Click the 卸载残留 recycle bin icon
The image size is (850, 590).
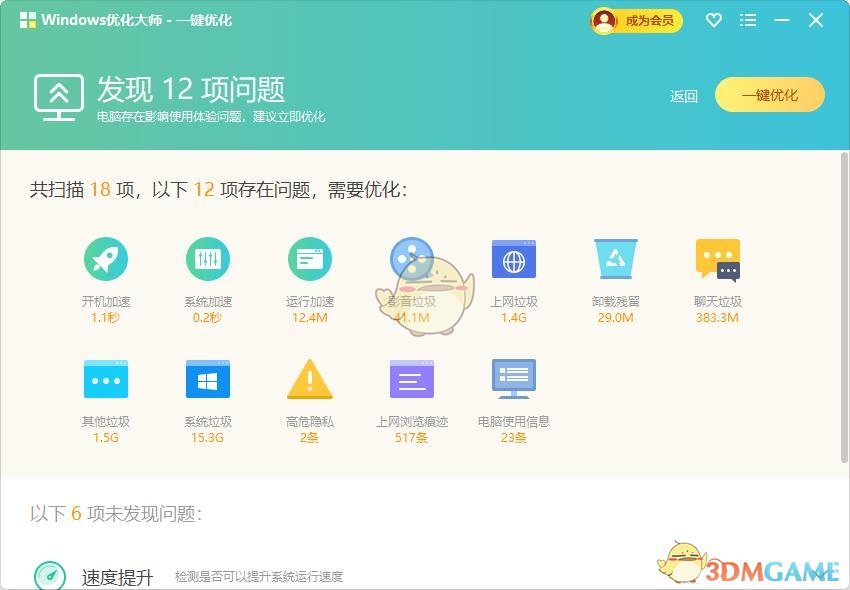(x=615, y=258)
